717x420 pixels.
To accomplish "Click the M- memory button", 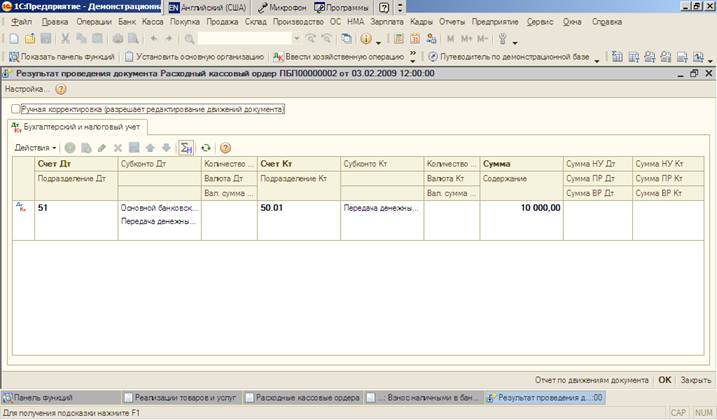I will point(482,39).
